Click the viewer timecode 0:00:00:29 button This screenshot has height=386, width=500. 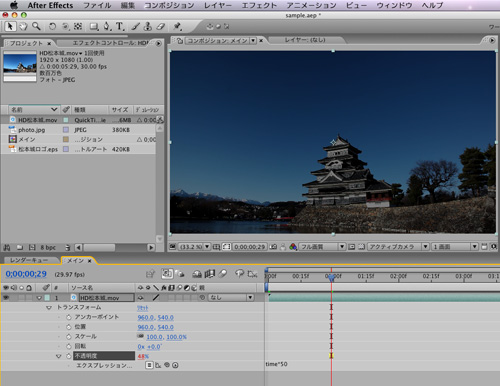250,247
